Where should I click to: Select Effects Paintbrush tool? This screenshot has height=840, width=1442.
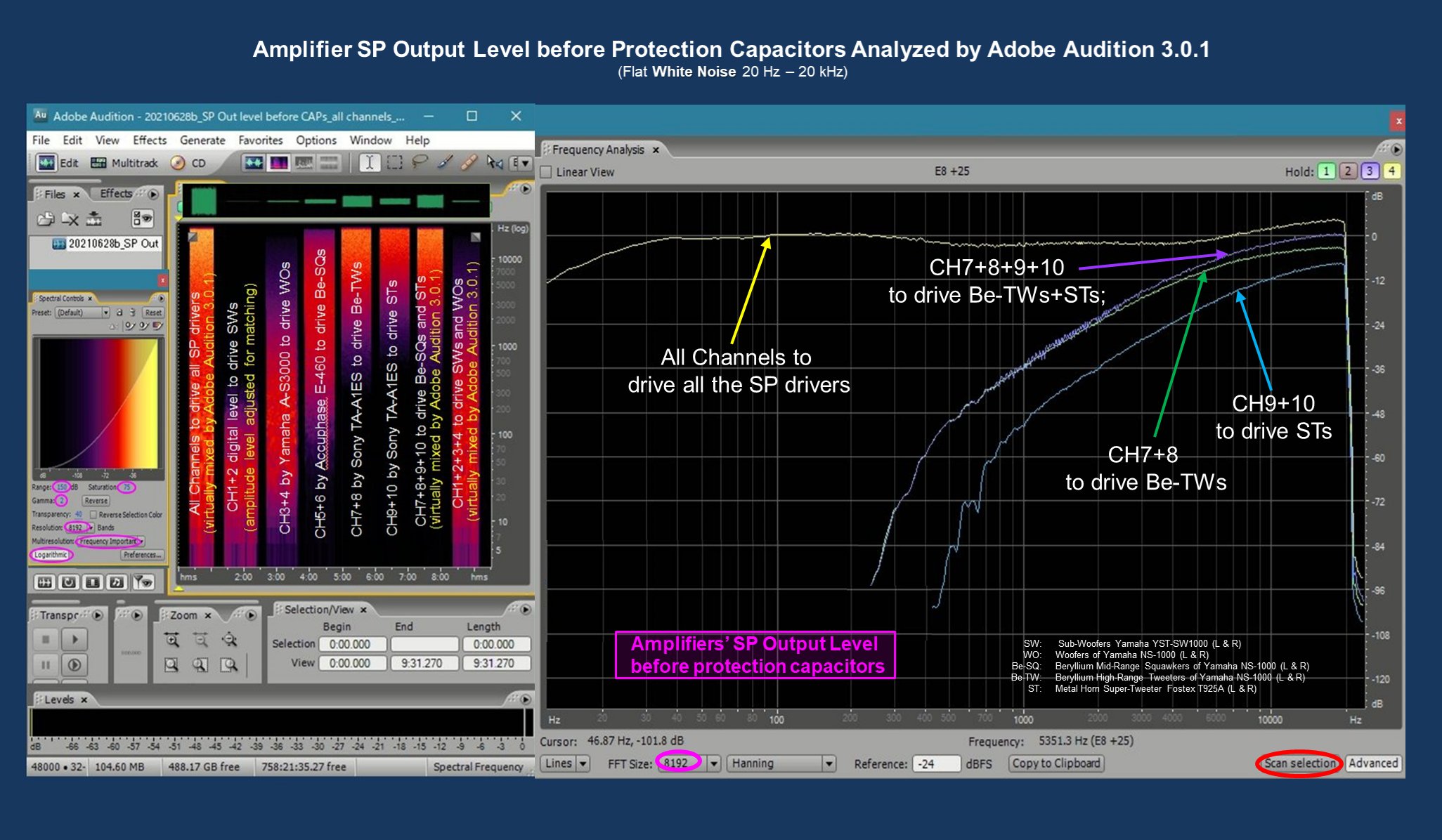tap(444, 163)
